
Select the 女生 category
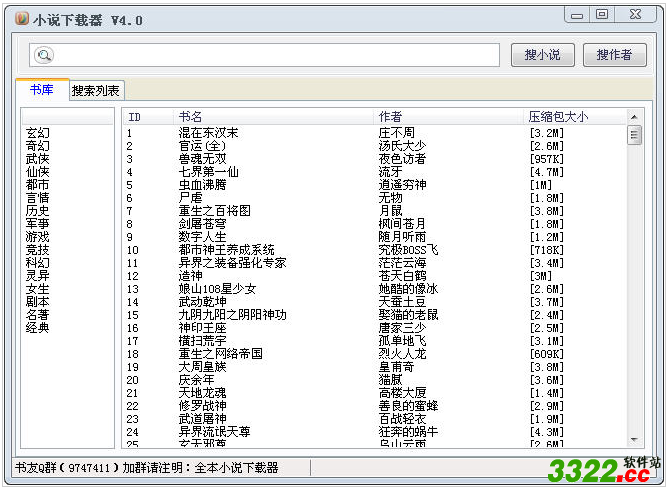click(x=37, y=289)
